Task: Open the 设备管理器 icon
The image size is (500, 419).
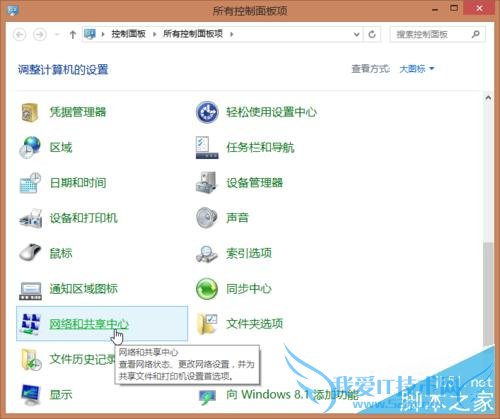Action: click(x=206, y=182)
